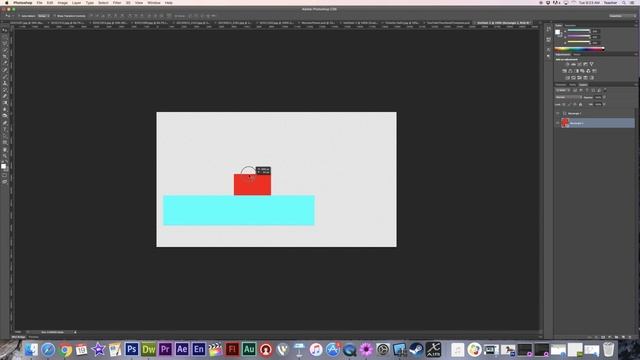Open the Timeline tab at bottom
Image resolution: width=640 pixels, height=360 pixels.
[33, 337]
